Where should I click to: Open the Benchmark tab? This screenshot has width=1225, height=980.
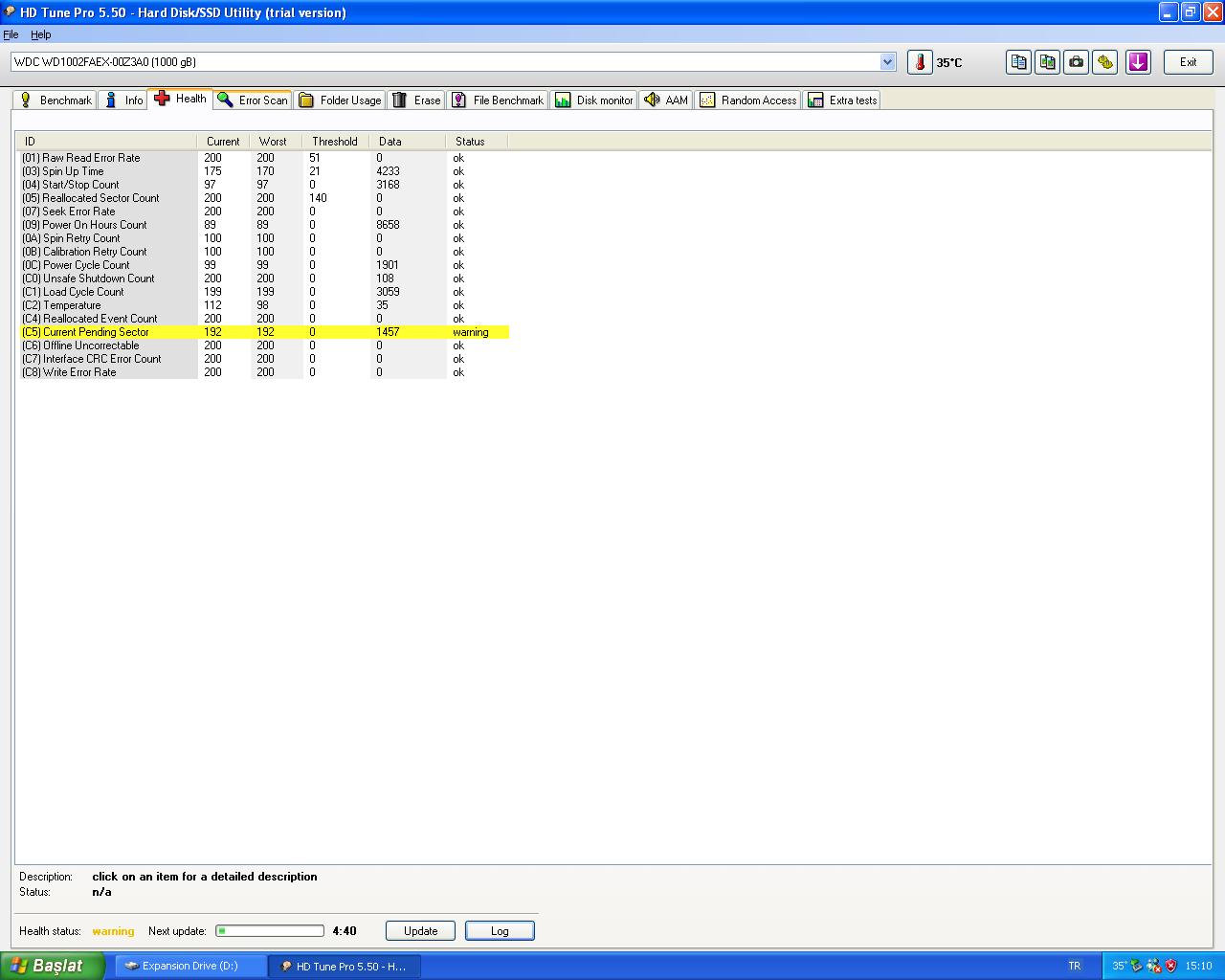56,100
